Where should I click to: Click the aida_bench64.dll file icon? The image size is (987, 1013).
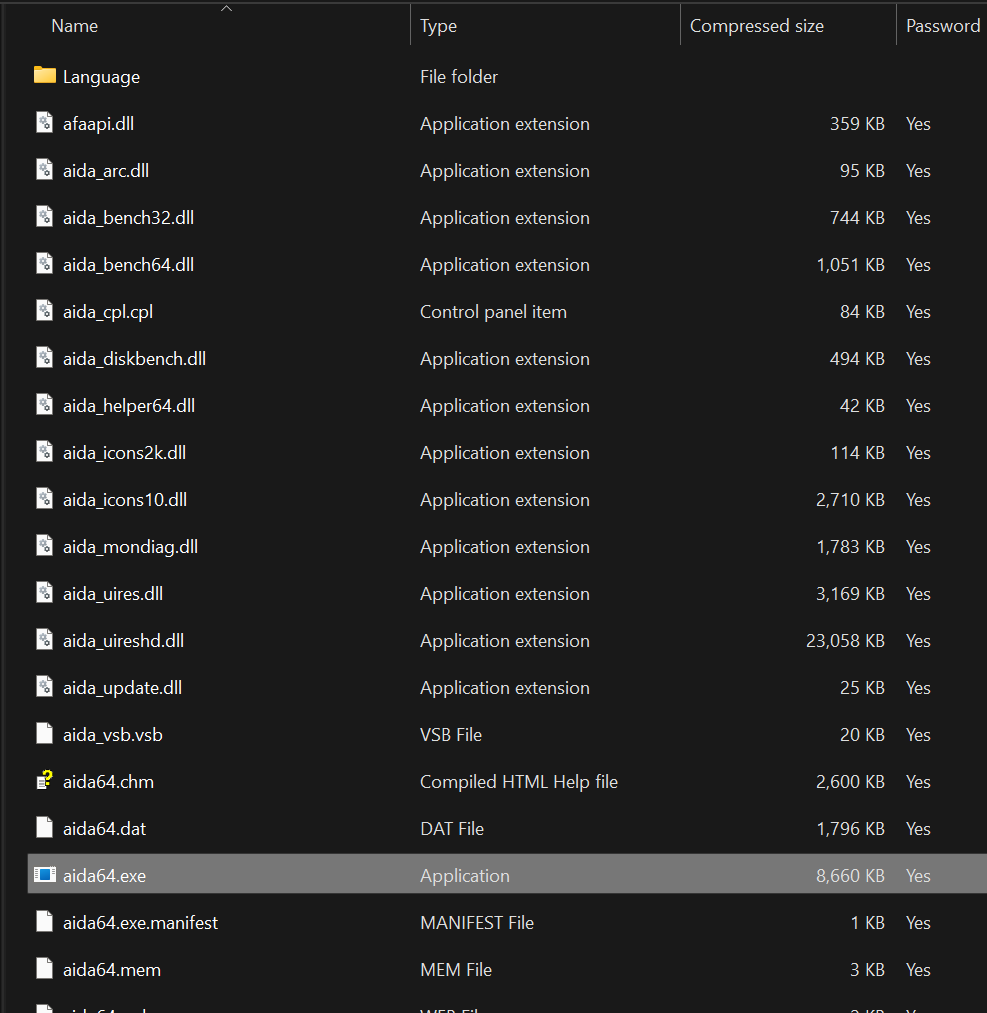click(x=45, y=264)
